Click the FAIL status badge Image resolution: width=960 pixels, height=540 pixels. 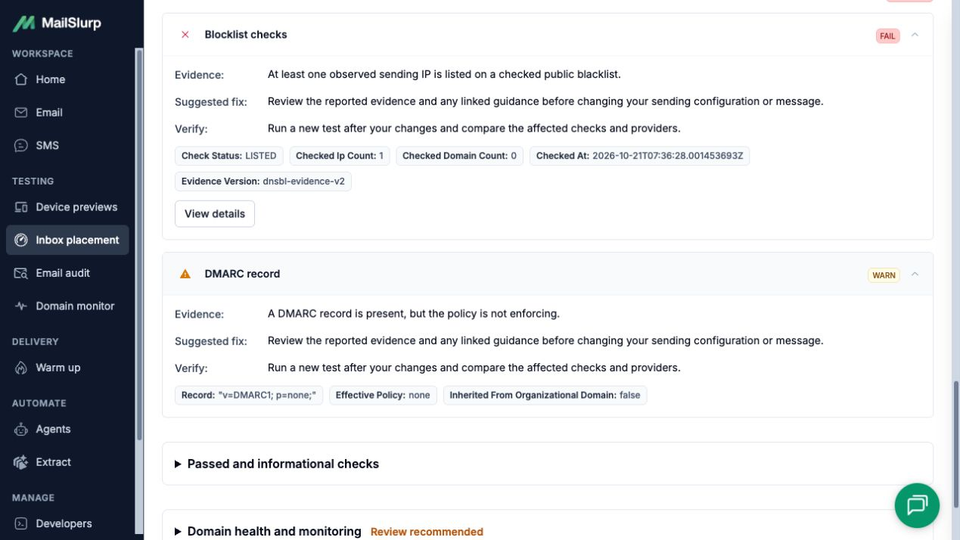(887, 36)
